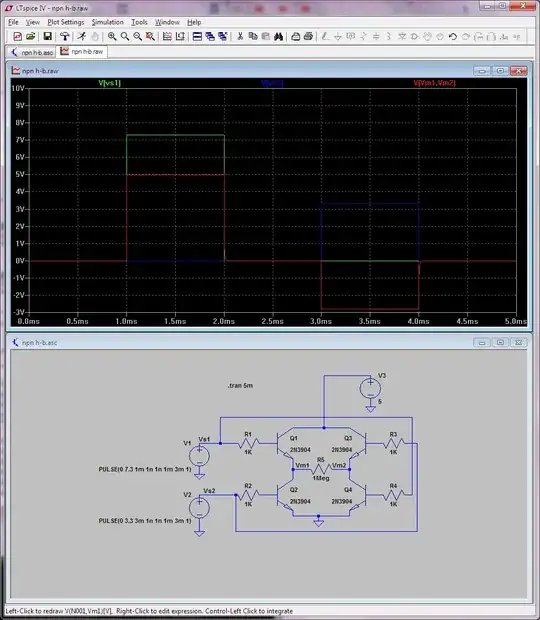This screenshot has height=620, width=540.
Task: Switch to the npn h-b.asc tab
Action: pyautogui.click(x=32, y=52)
